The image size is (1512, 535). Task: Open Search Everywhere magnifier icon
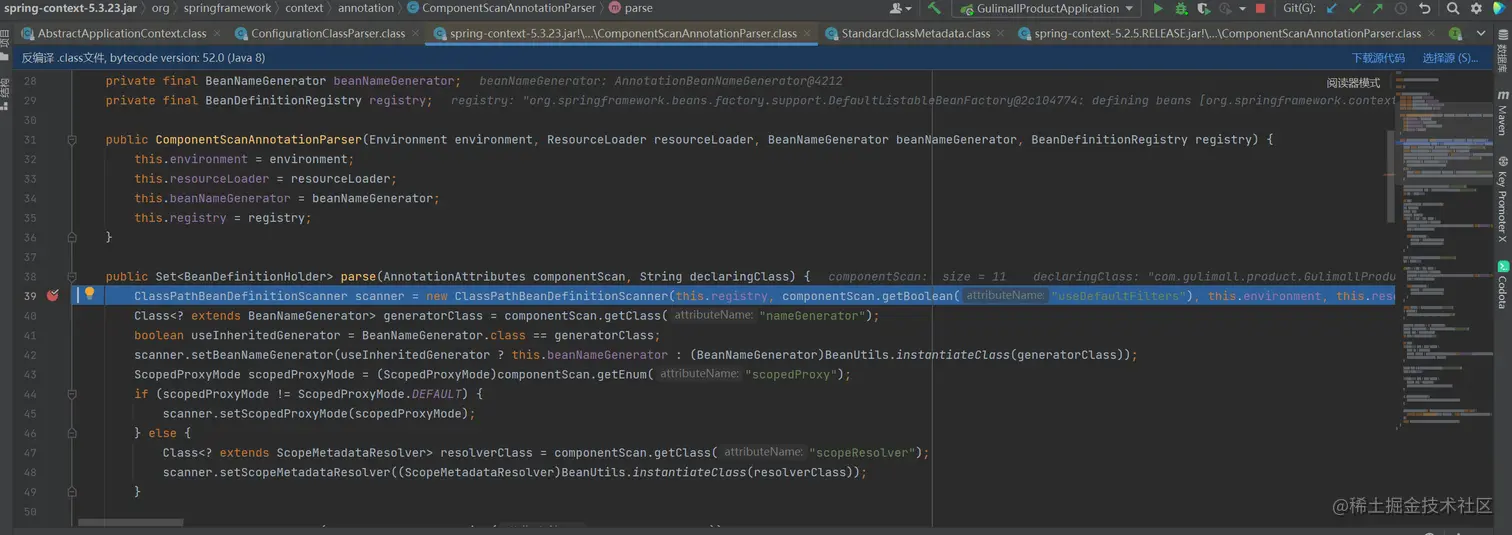[1453, 8]
